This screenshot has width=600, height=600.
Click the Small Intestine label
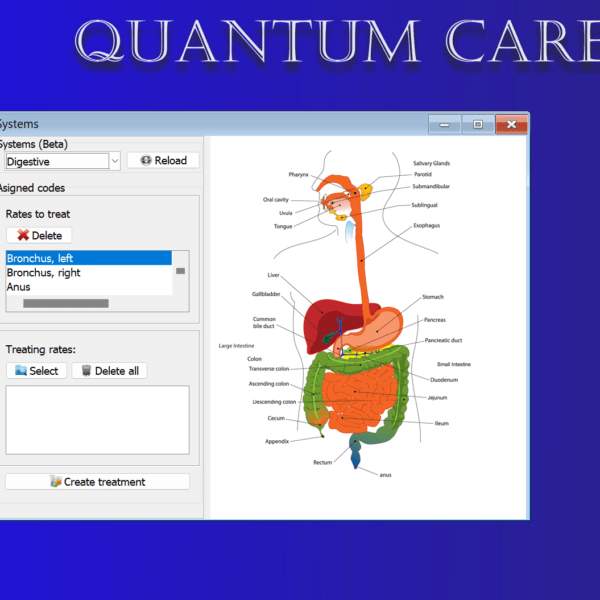(454, 364)
